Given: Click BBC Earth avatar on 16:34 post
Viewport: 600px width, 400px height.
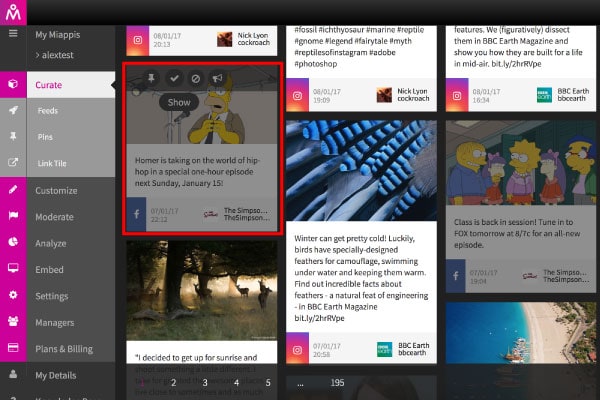Looking at the screenshot, I should point(544,95).
